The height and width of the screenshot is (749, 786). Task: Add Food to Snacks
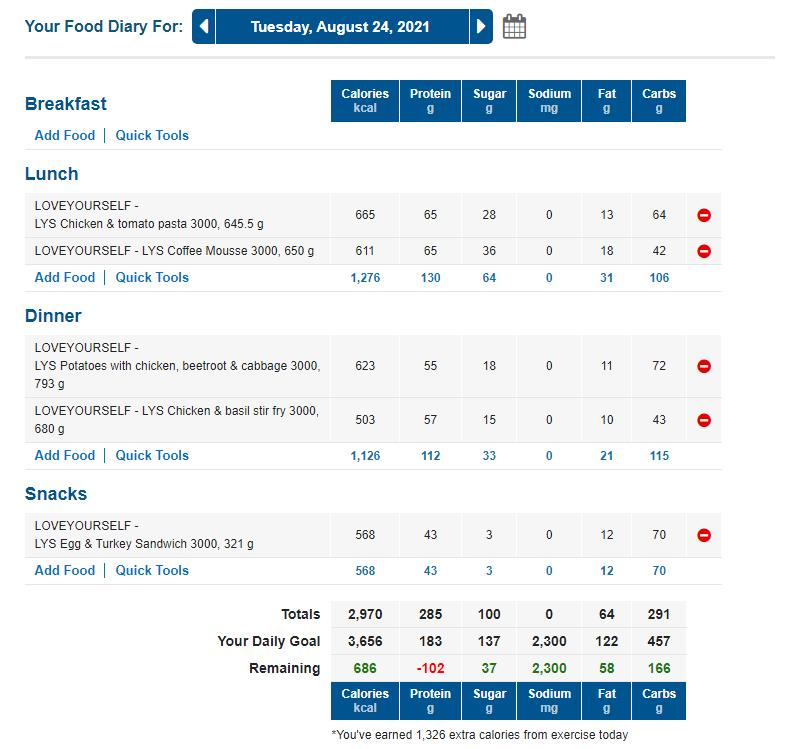tap(65, 570)
